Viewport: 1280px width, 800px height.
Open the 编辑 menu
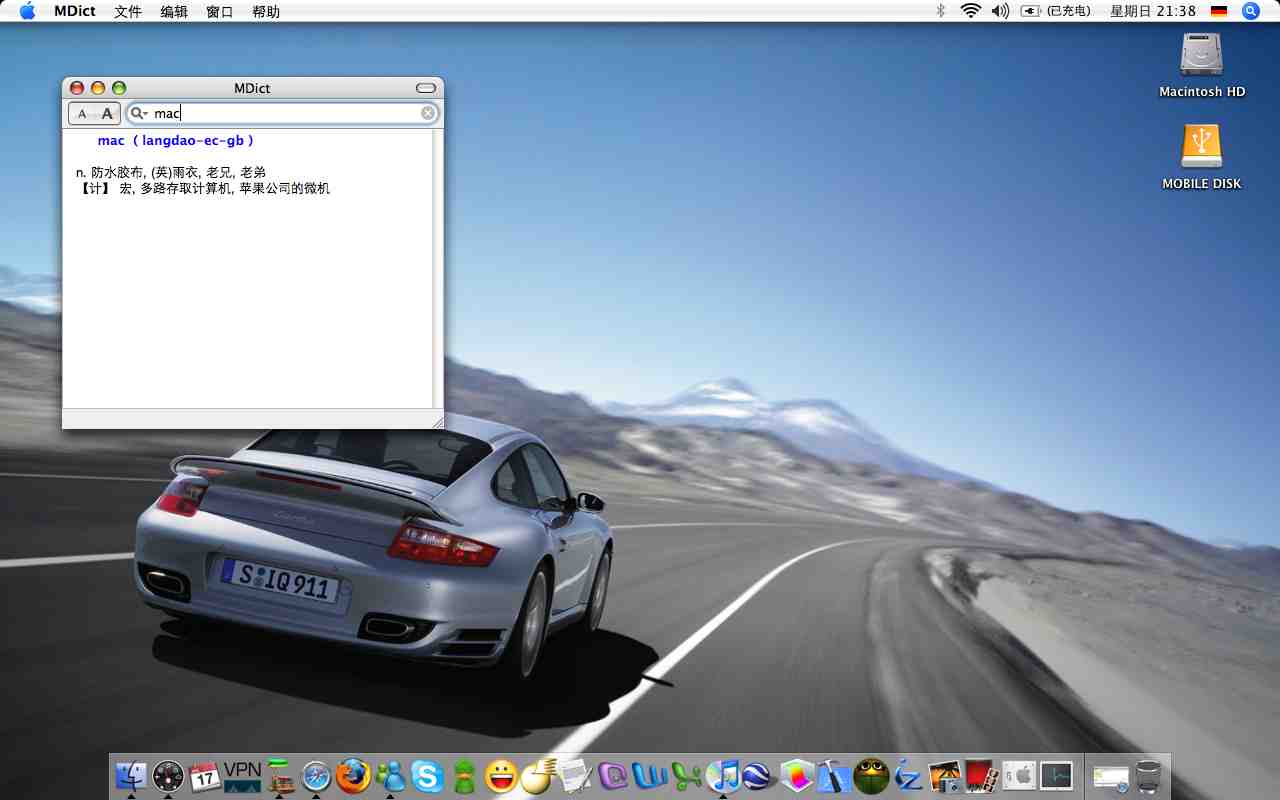coord(174,11)
